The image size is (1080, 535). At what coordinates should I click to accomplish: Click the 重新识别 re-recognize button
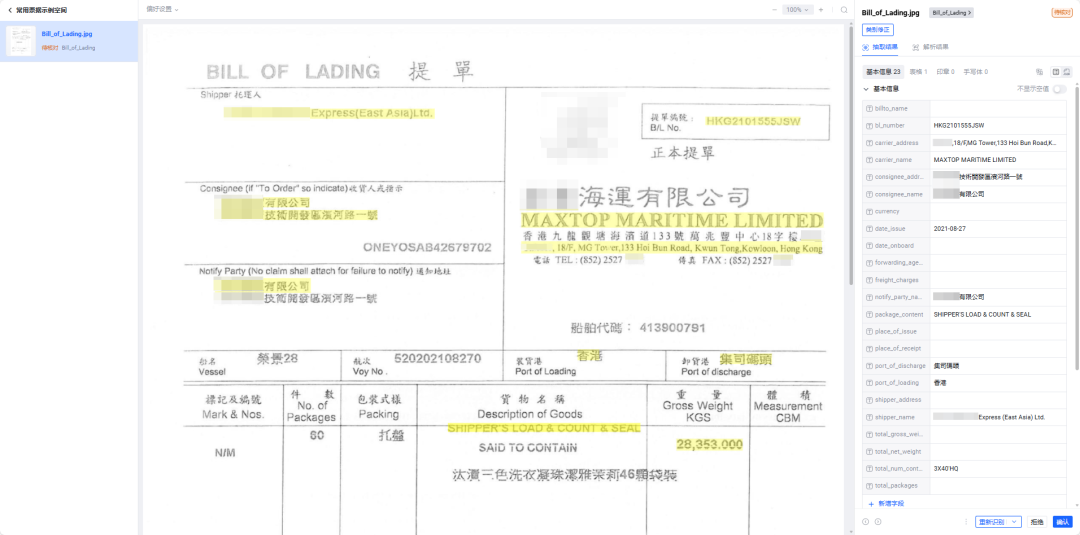pos(991,522)
